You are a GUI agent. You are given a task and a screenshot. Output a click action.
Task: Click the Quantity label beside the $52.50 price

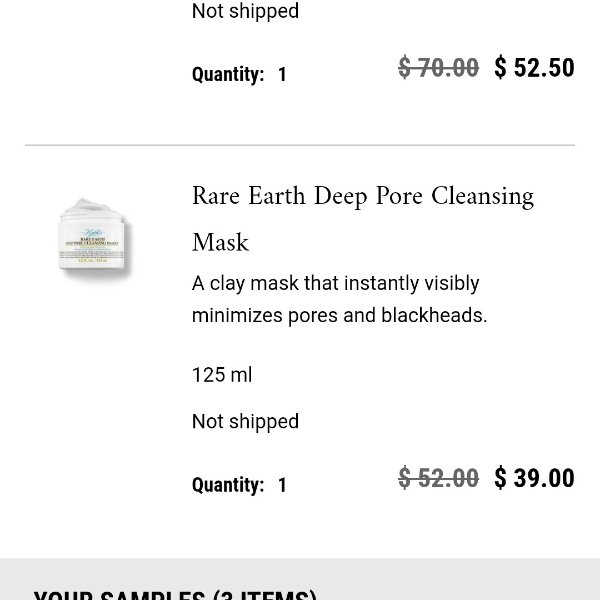point(227,75)
